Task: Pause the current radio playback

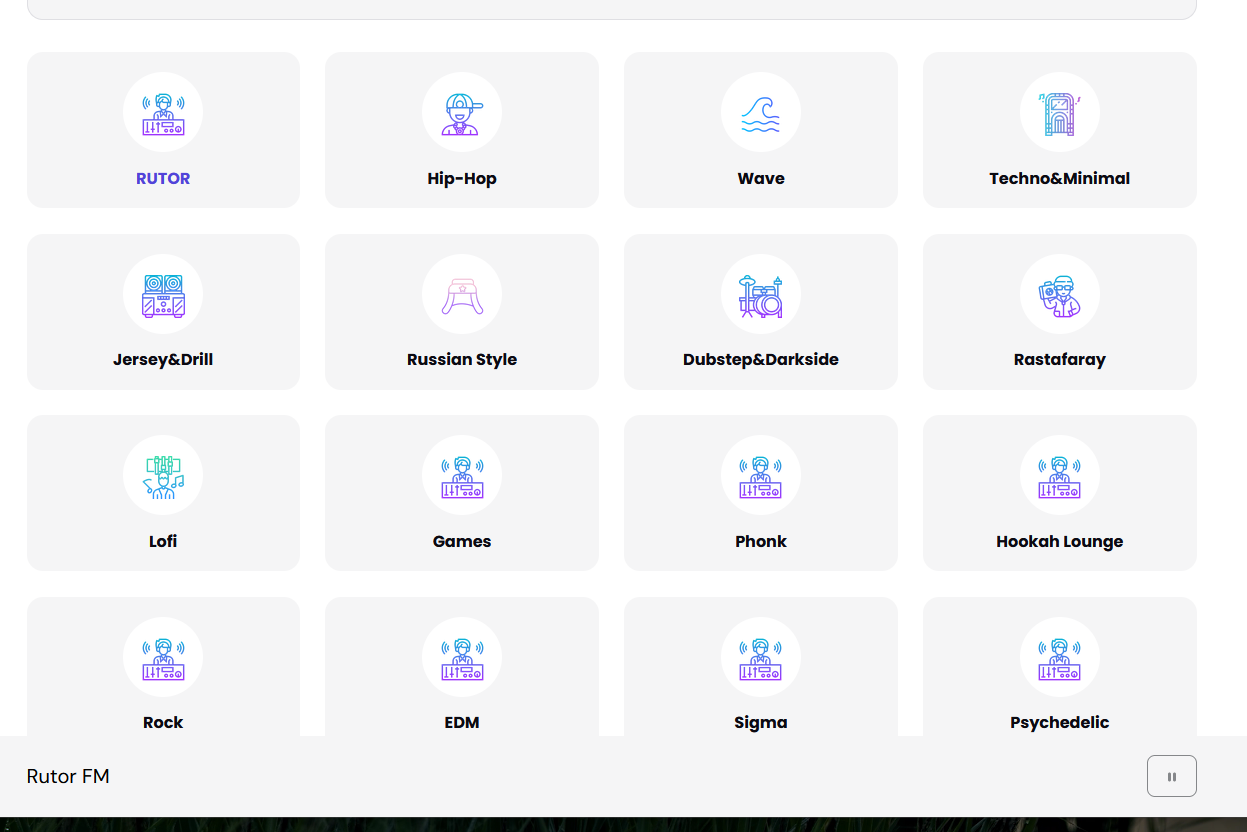Action: point(1171,775)
